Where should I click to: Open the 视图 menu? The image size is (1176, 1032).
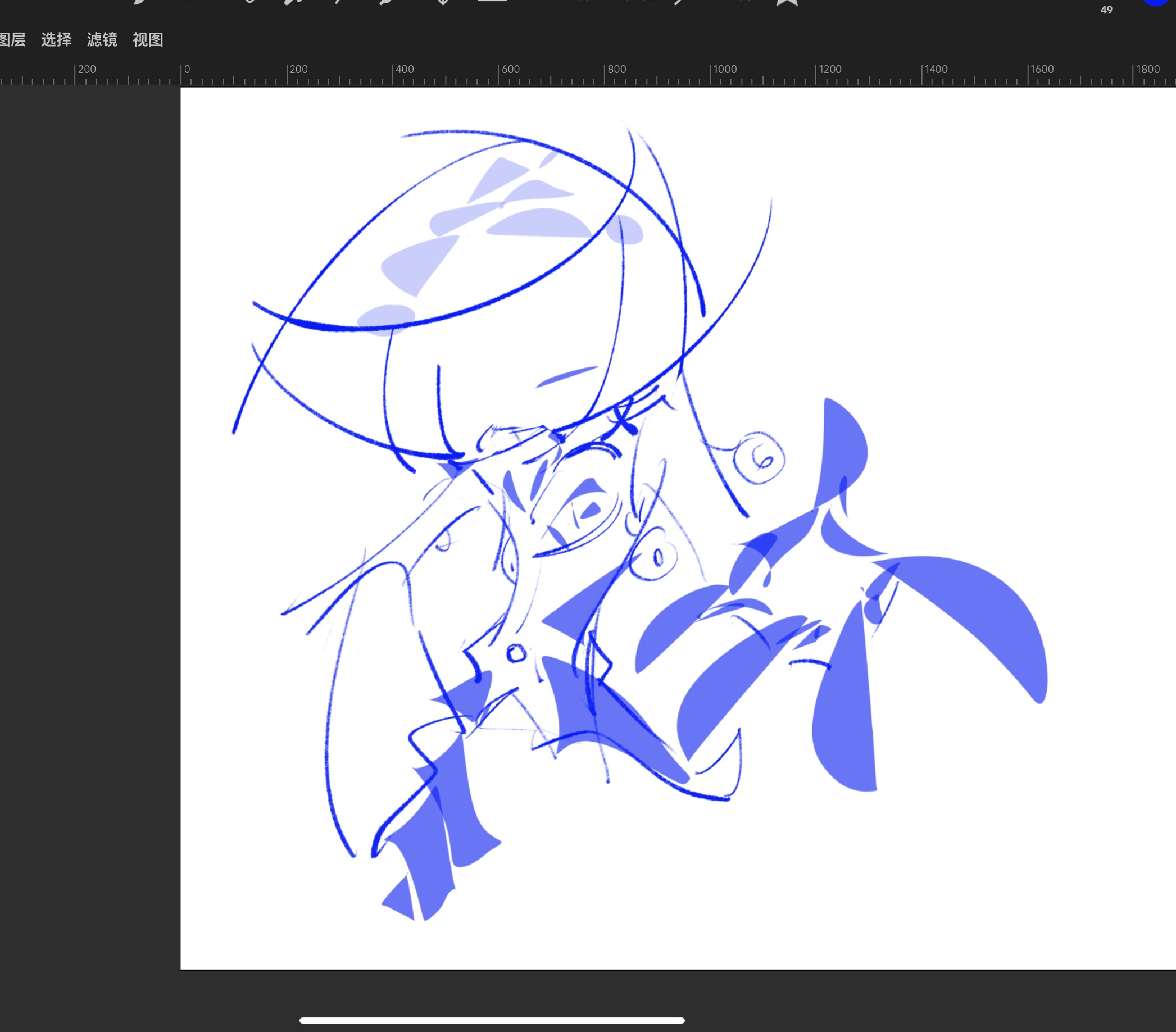pos(148,39)
